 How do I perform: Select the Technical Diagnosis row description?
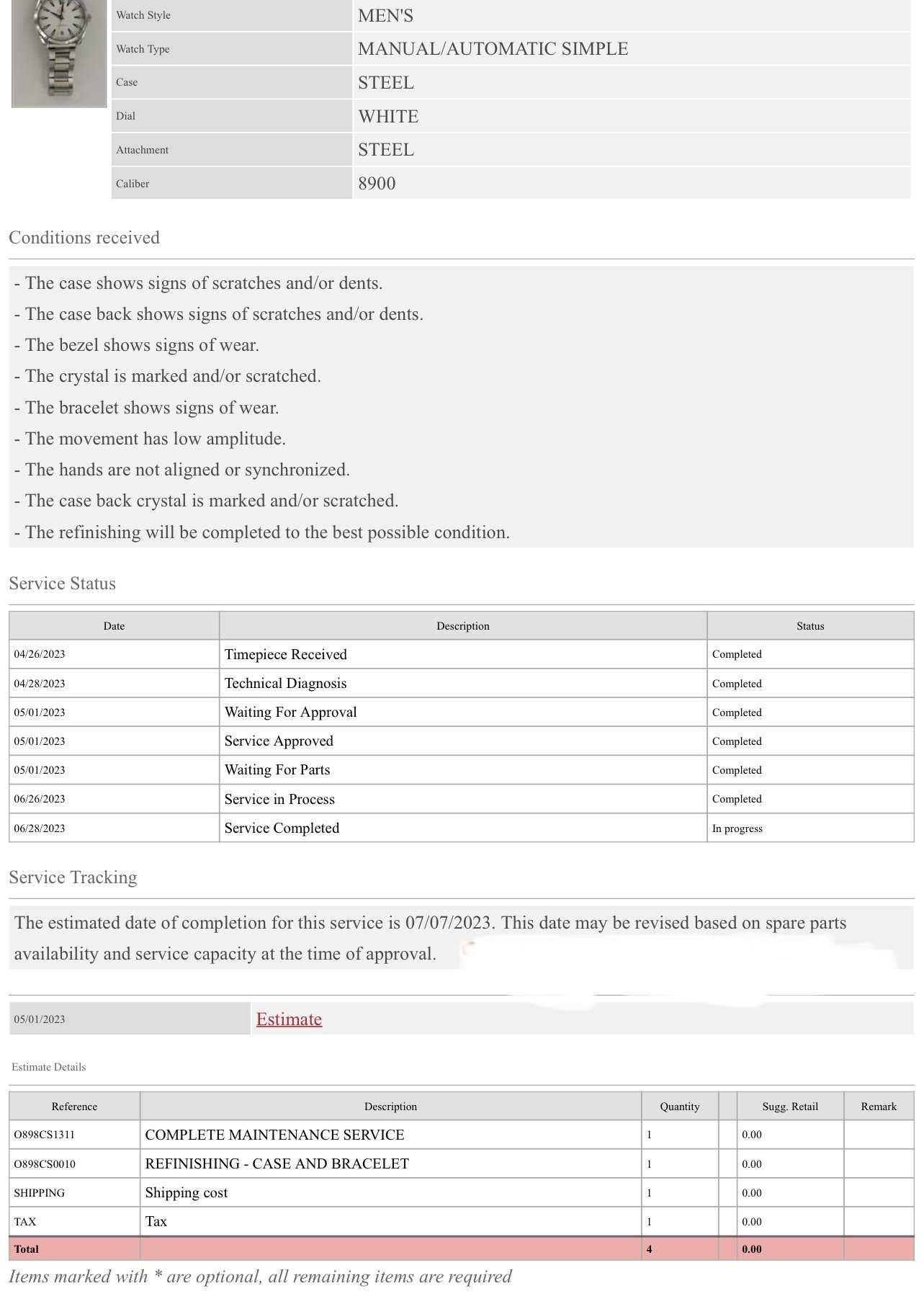pyautogui.click(x=286, y=683)
